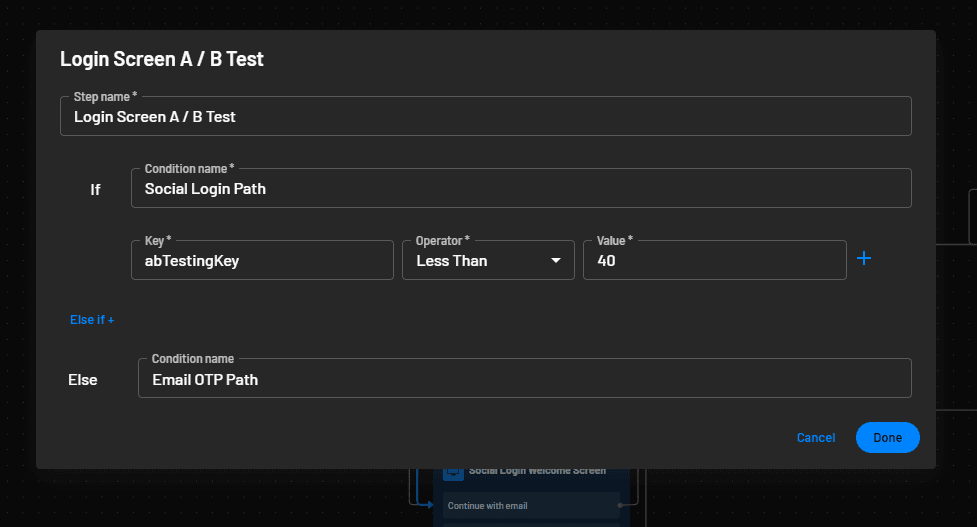Image resolution: width=977 pixels, height=527 pixels.
Task: Click the Operator field label
Action: pyautogui.click(x=442, y=241)
